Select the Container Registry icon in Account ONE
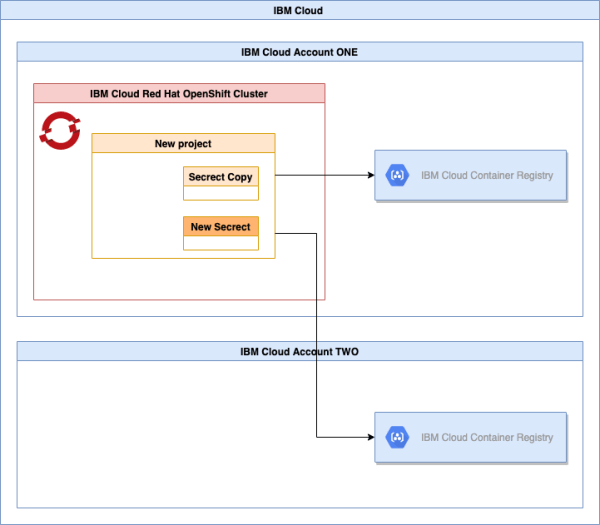The image size is (600, 525). point(397,176)
